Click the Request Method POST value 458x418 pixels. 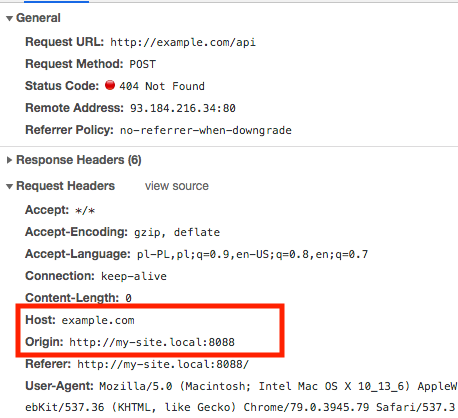tap(142, 64)
